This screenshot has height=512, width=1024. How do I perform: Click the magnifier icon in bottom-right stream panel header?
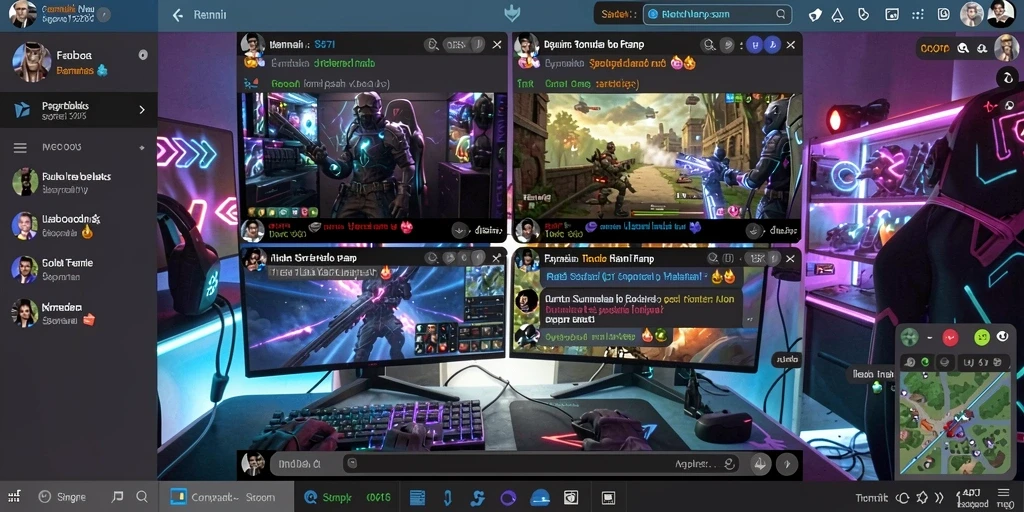coord(711,258)
